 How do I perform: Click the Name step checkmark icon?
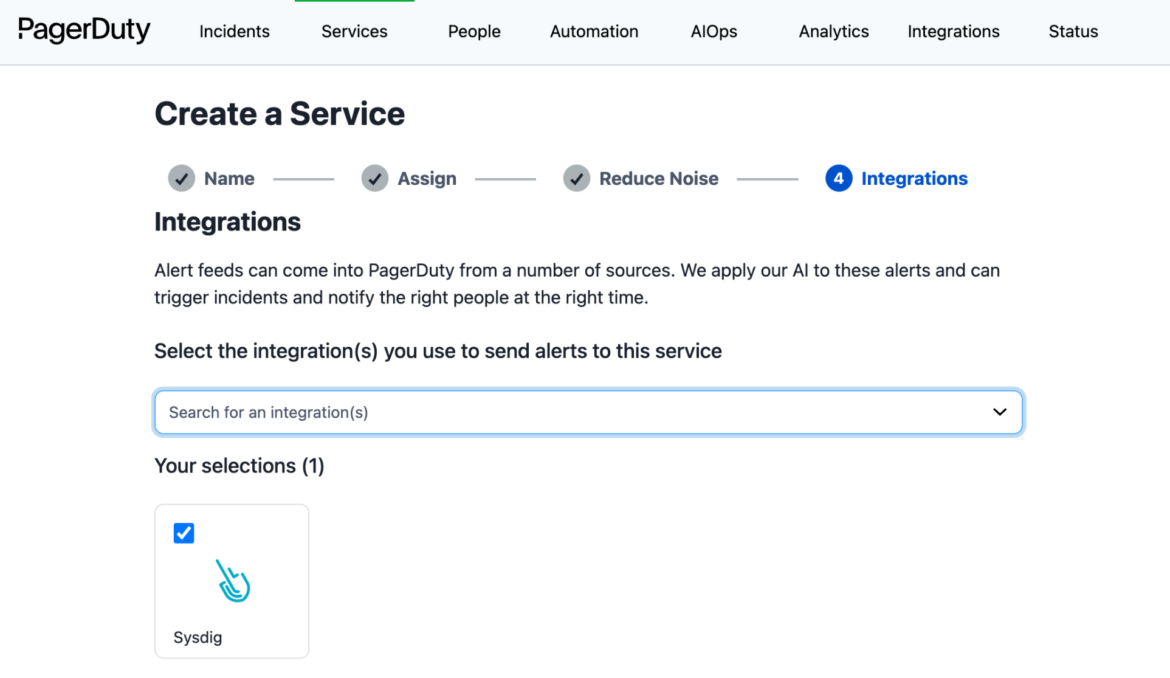click(x=181, y=178)
